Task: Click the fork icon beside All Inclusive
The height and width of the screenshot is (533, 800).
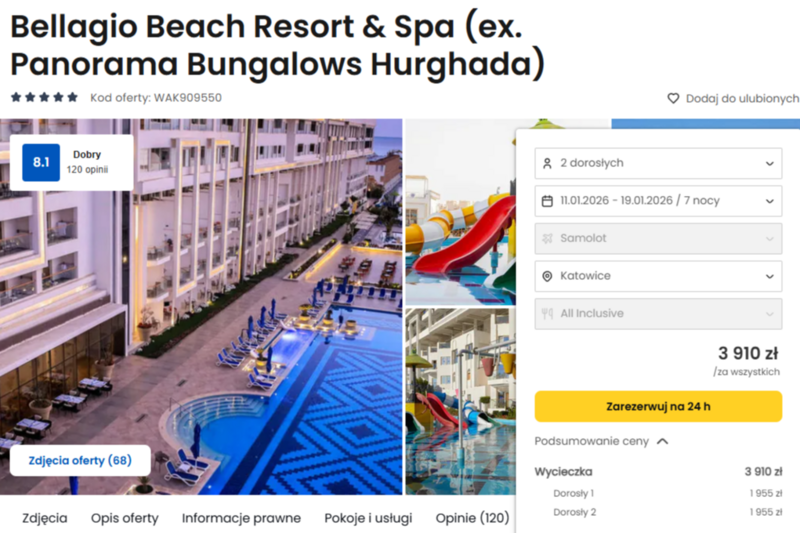Action: click(x=547, y=313)
